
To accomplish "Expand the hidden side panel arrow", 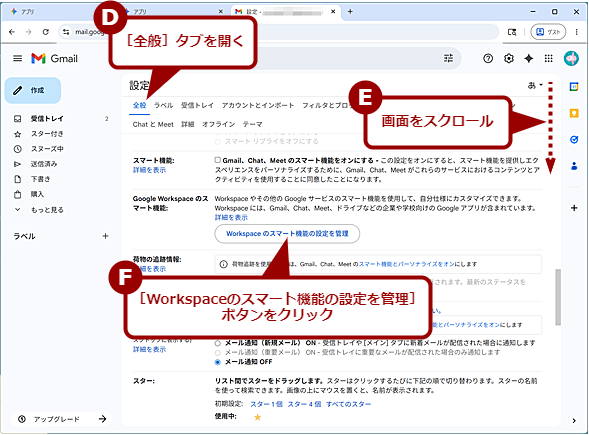I will [x=574, y=421].
